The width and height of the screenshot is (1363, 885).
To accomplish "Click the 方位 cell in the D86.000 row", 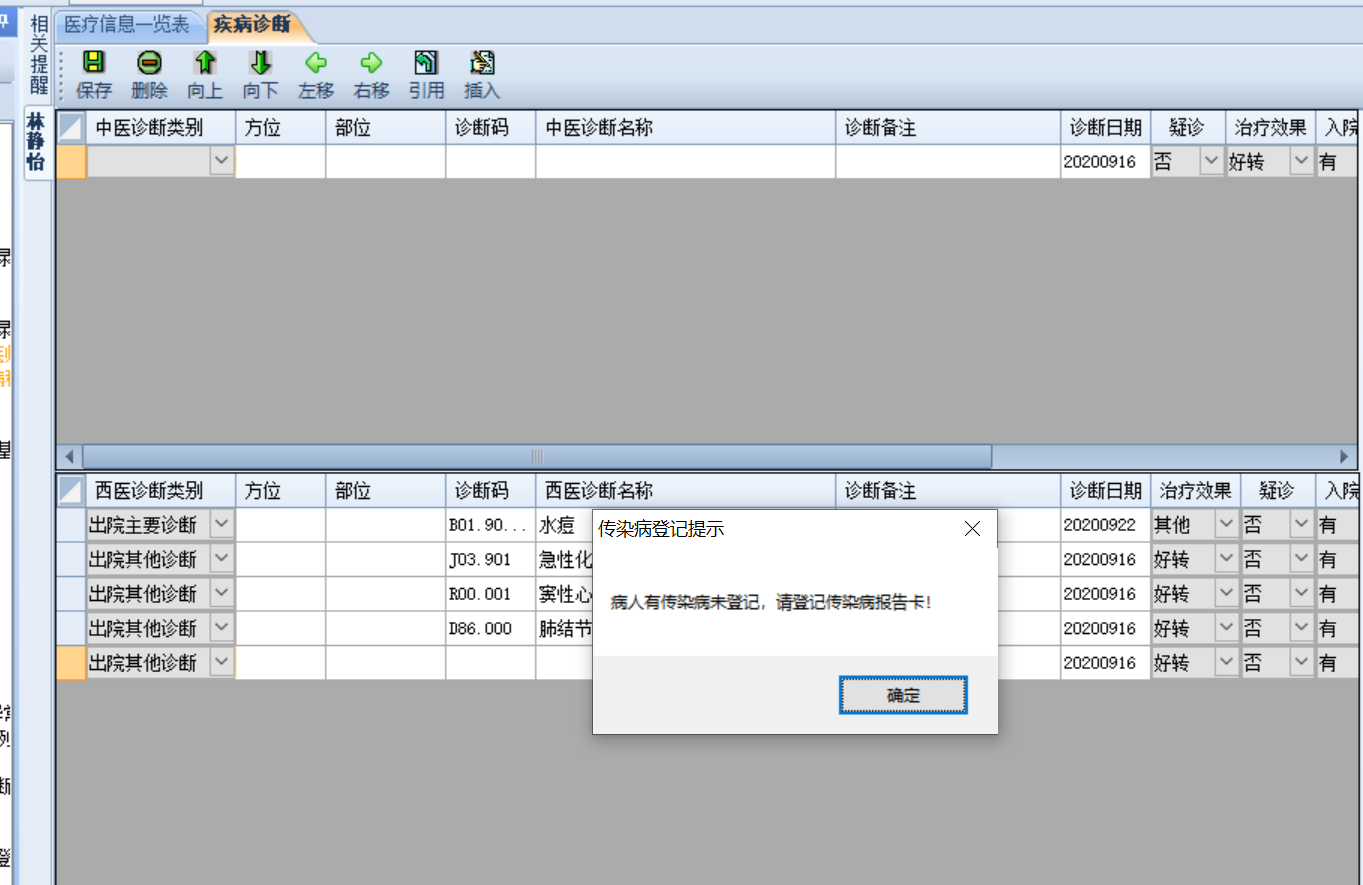I will [281, 628].
